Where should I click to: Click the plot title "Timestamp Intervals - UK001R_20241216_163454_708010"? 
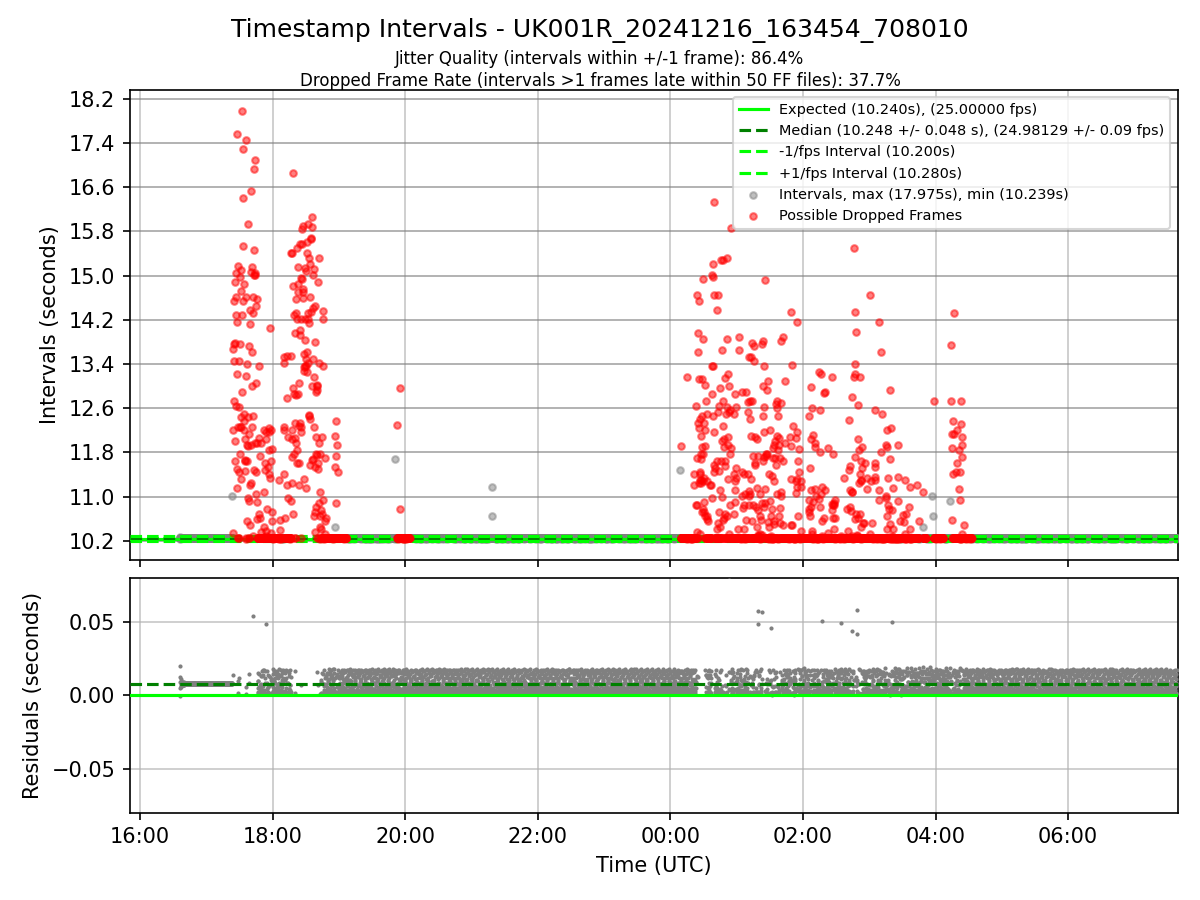[x=599, y=29]
